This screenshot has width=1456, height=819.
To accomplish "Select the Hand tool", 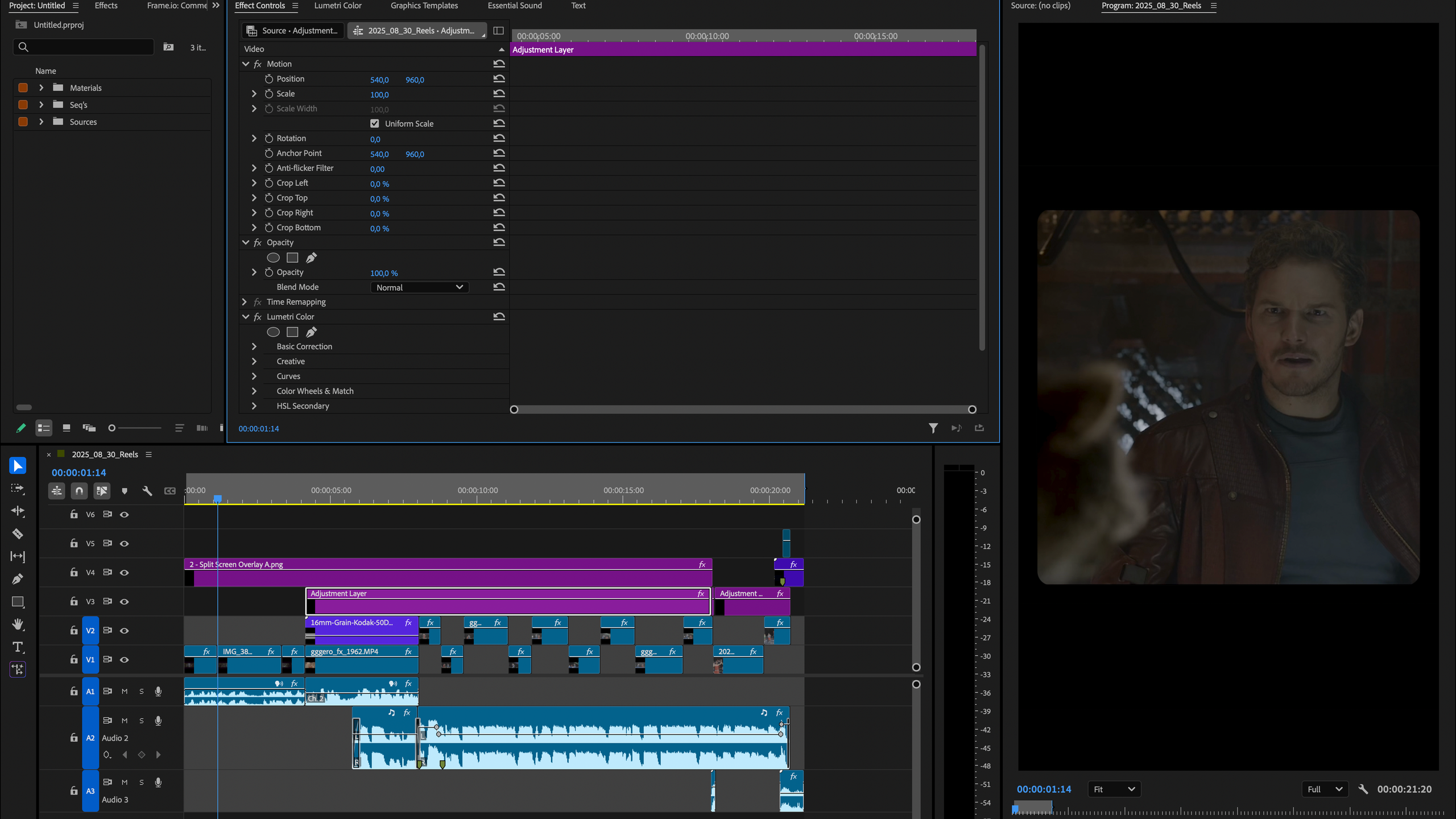I will pos(18,624).
